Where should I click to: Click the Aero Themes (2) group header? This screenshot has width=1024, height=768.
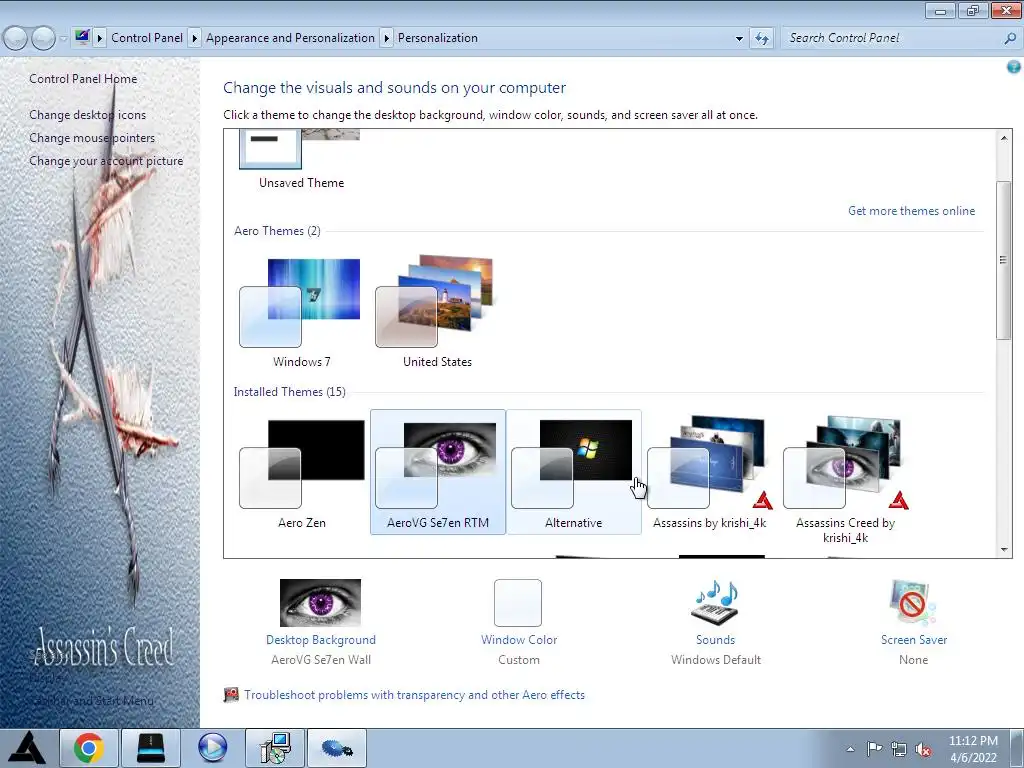coord(278,231)
